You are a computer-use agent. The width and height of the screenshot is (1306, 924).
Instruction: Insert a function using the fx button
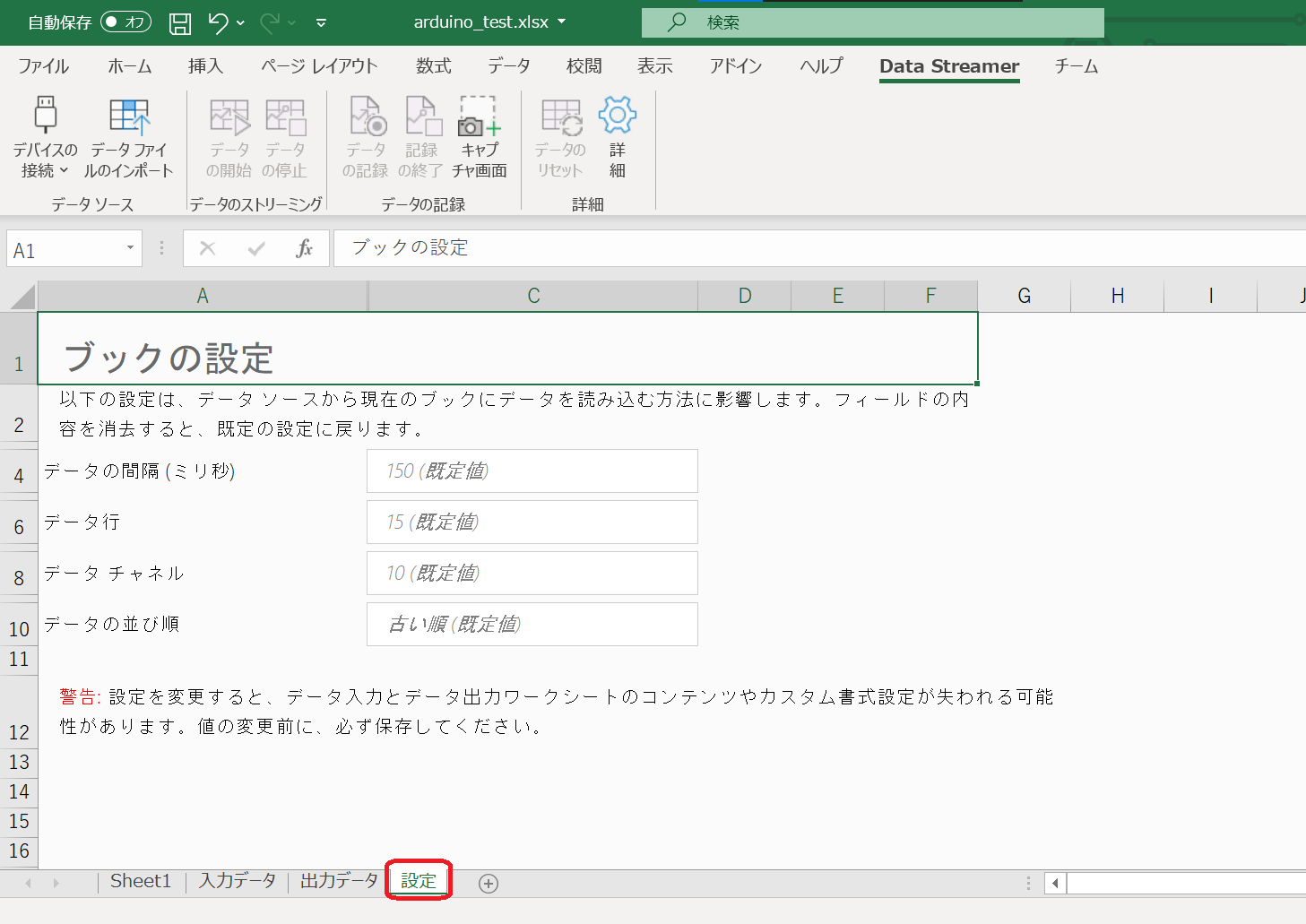click(x=306, y=248)
